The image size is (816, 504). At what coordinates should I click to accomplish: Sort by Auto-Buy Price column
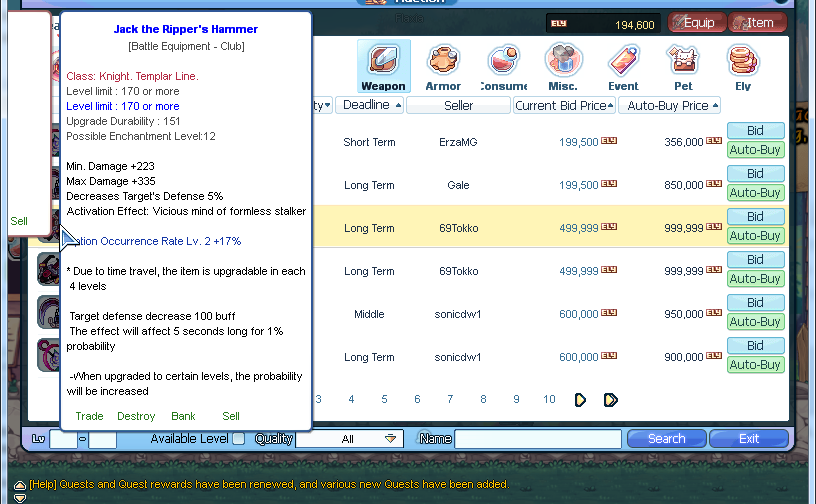click(669, 106)
